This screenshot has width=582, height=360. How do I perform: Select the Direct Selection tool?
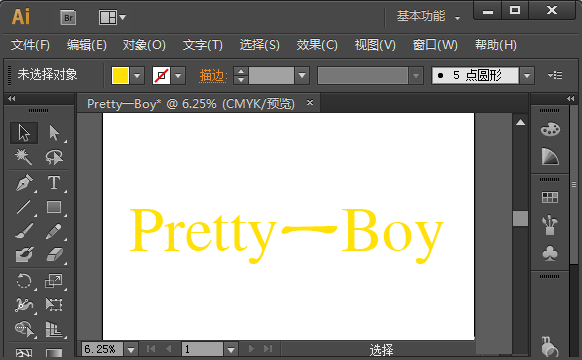click(54, 133)
